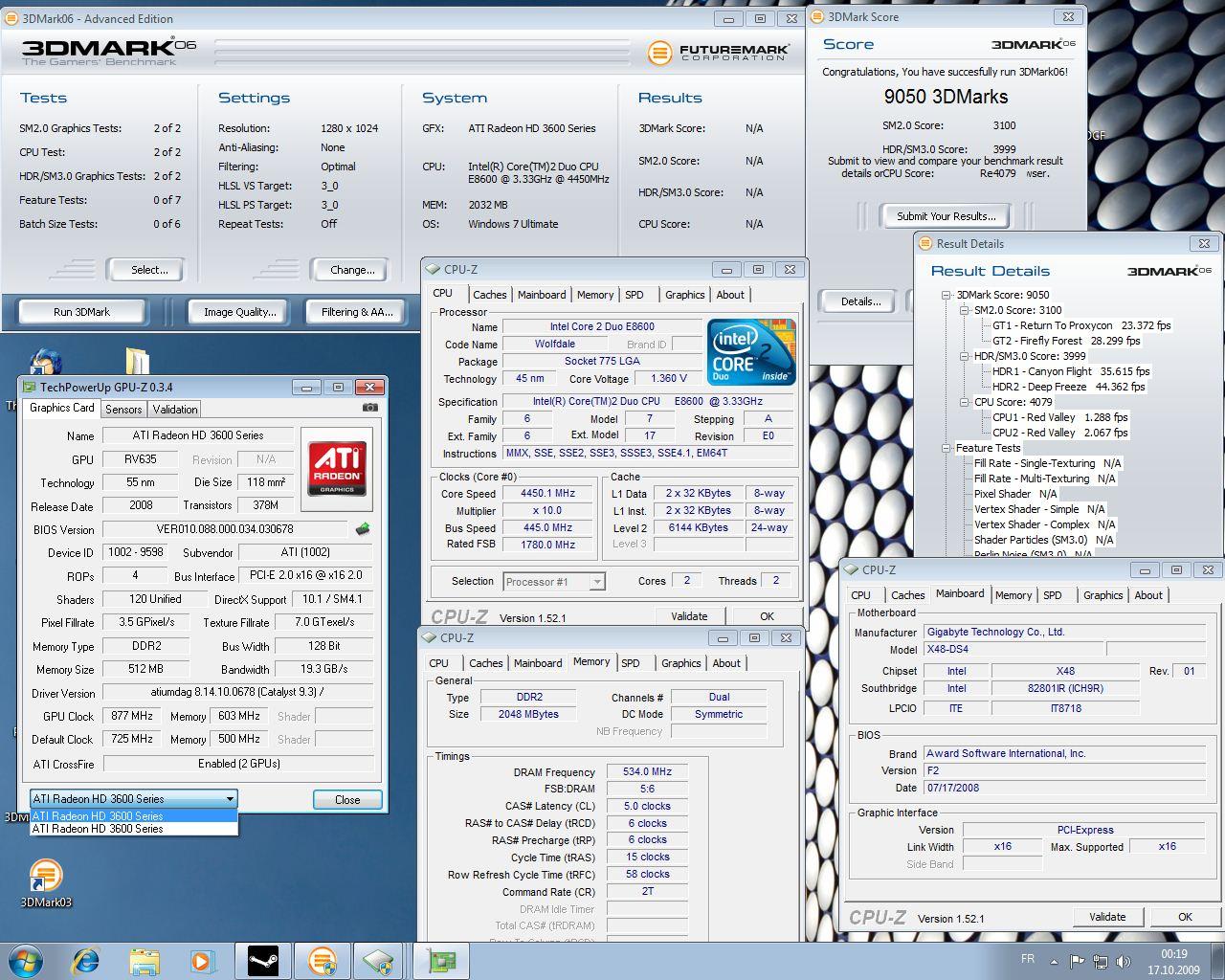Click the Run 3DMark button

click(x=81, y=312)
